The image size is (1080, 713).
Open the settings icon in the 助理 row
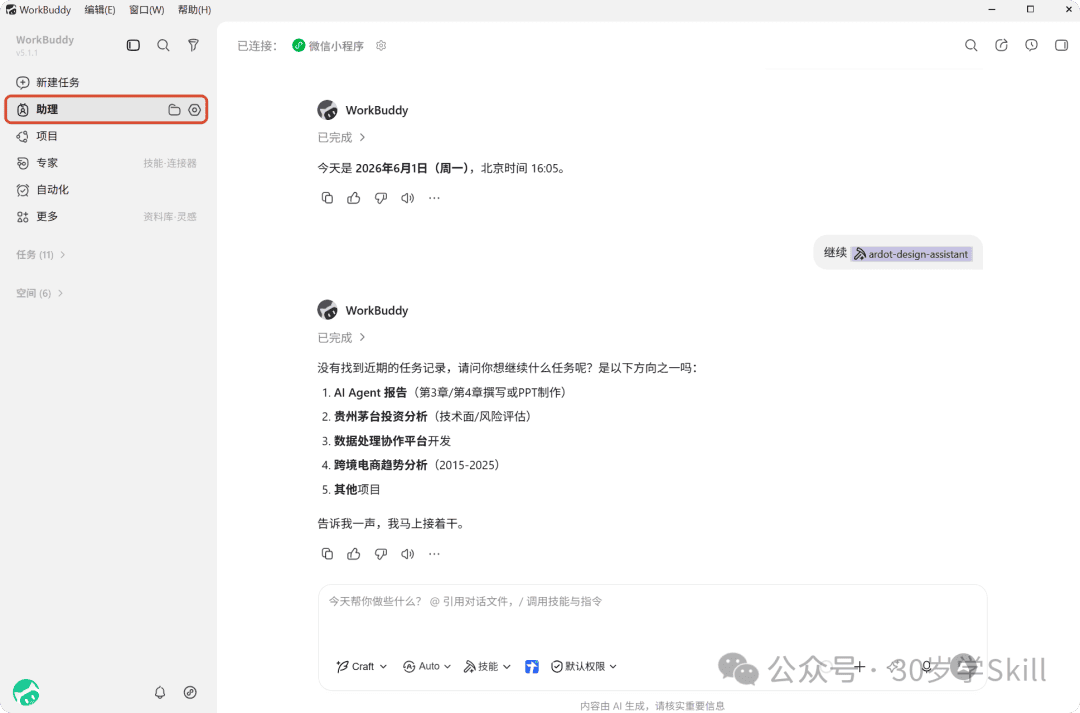[195, 110]
